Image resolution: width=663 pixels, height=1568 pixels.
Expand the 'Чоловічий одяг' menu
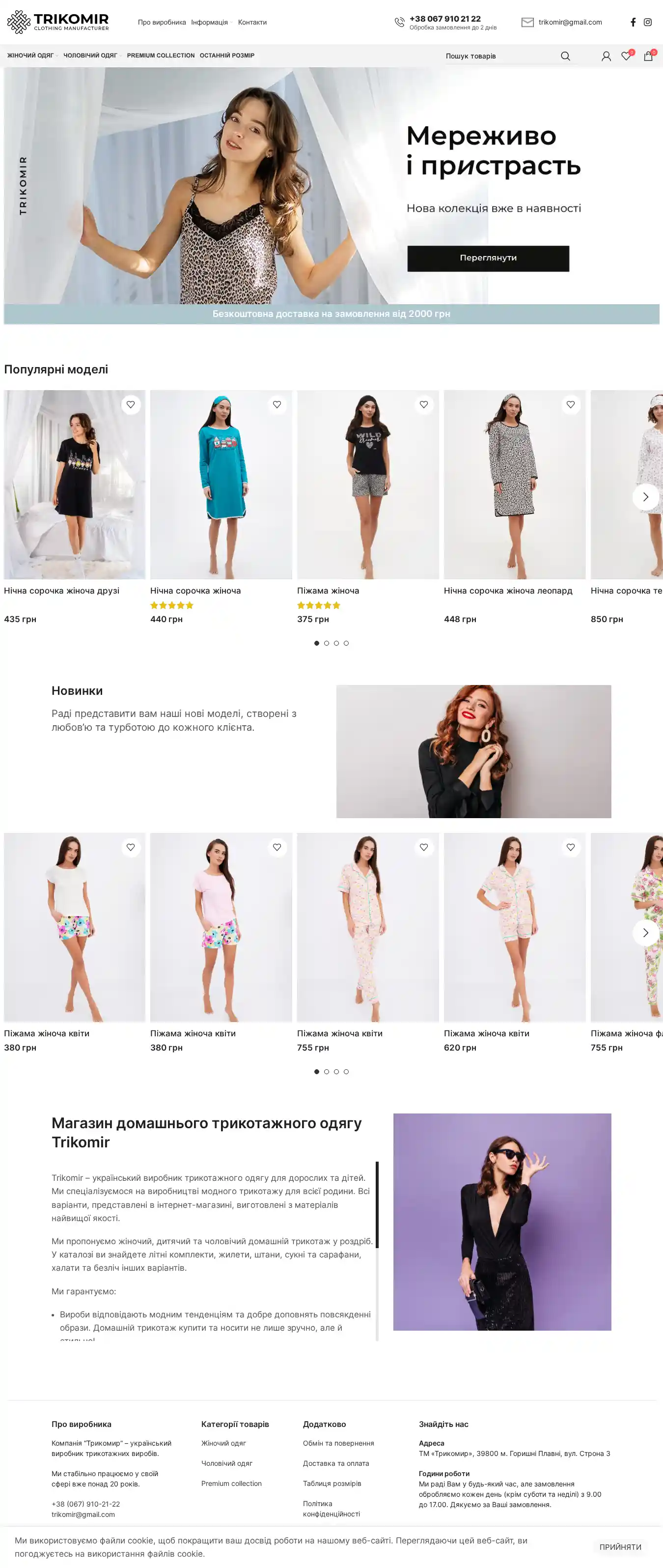click(91, 56)
